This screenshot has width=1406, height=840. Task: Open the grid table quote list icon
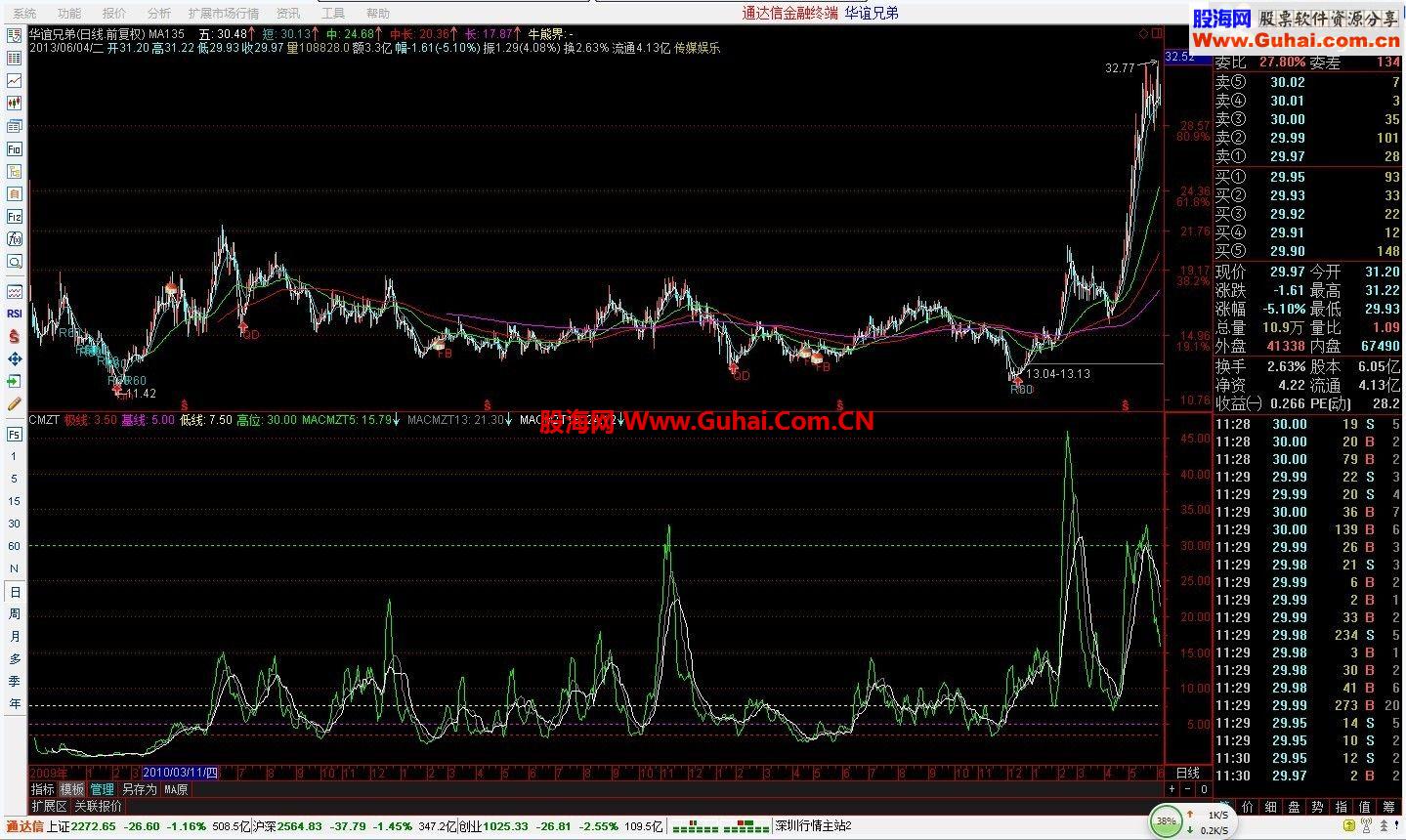point(15,59)
